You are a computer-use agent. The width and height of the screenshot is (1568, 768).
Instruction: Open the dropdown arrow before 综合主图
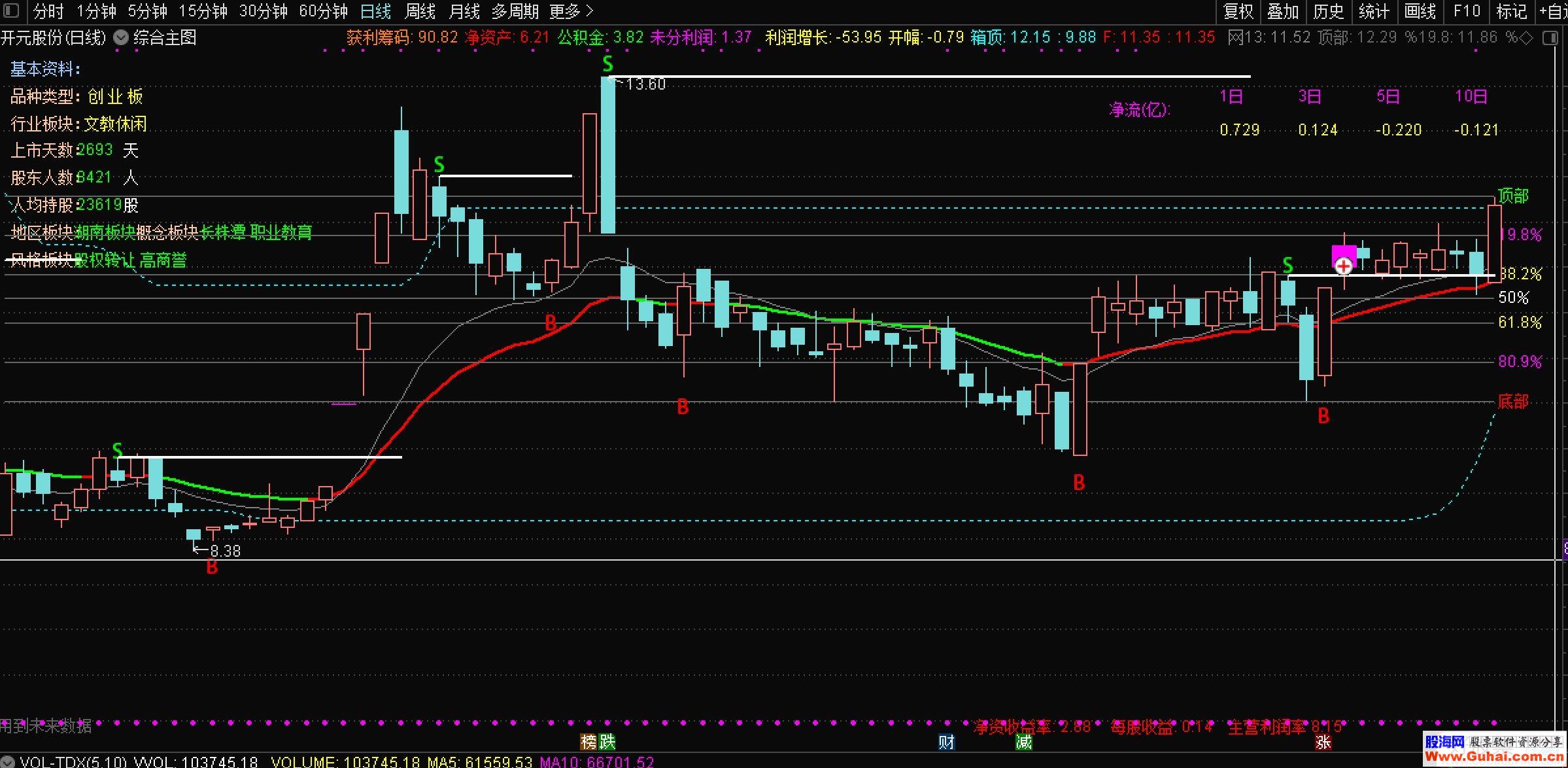pos(121,38)
